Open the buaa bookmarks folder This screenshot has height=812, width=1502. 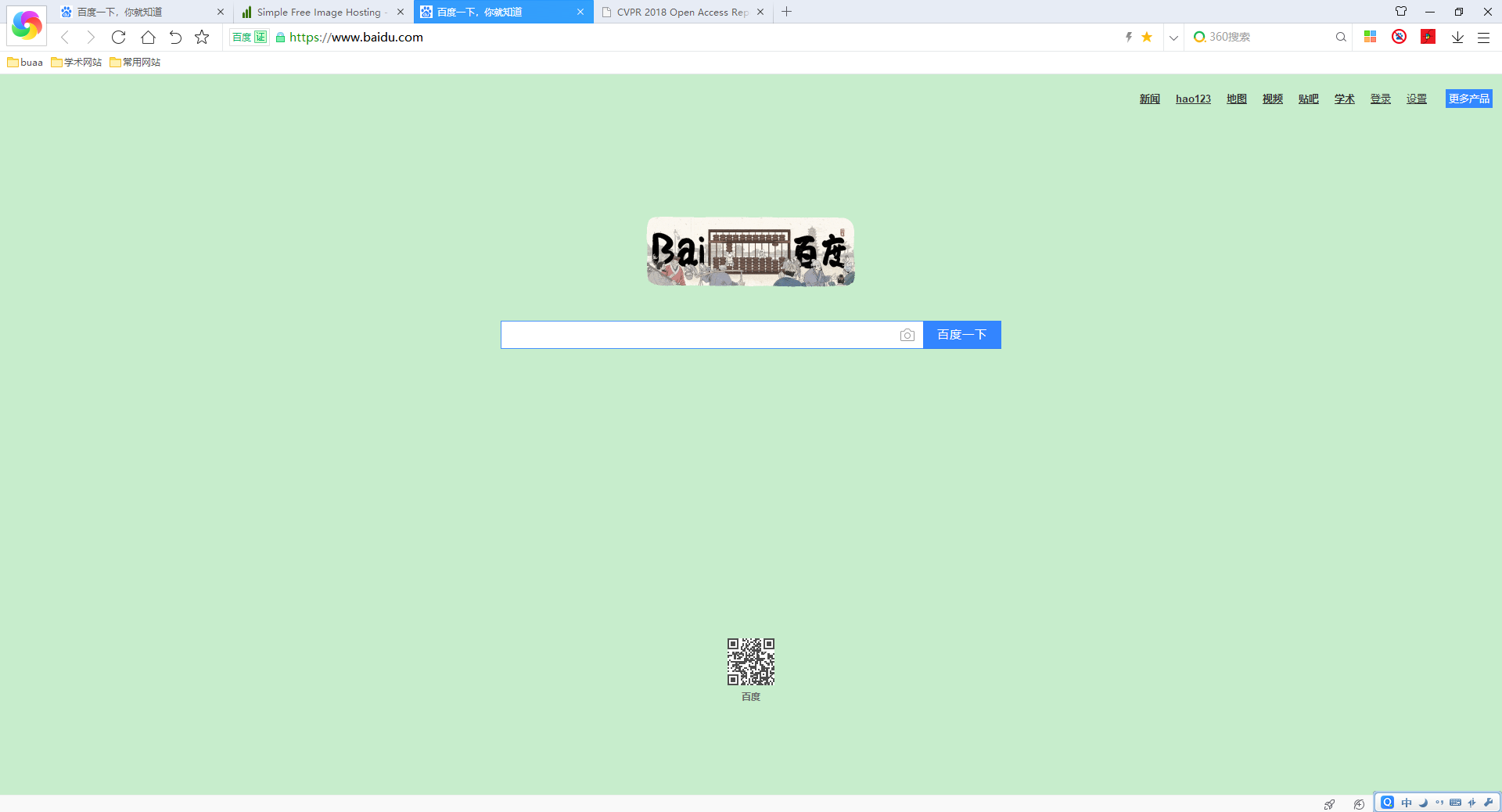[25, 63]
